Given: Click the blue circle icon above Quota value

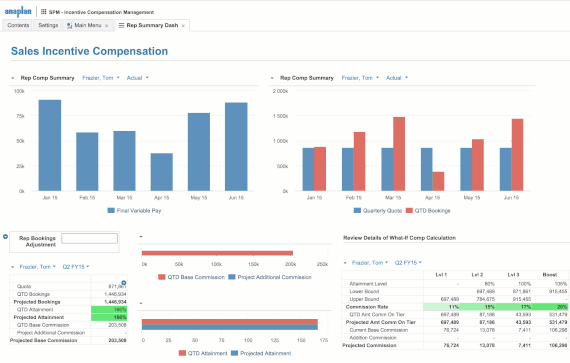Looking at the screenshot, I should tap(124, 283).
